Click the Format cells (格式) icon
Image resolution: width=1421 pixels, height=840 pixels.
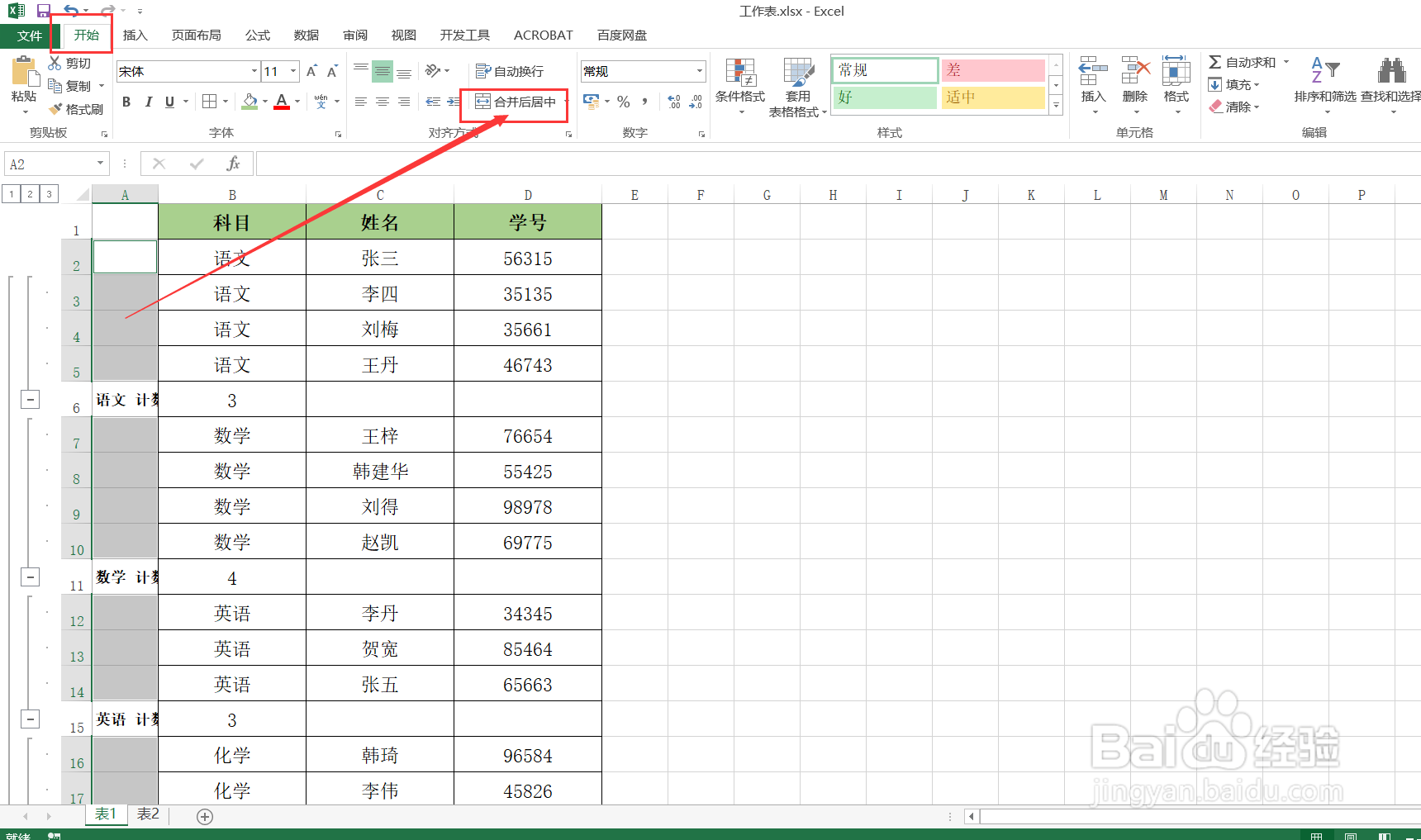(1176, 73)
